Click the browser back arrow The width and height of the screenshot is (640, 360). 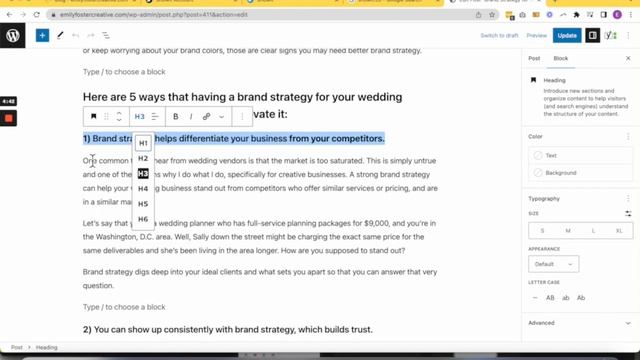pos(9,15)
